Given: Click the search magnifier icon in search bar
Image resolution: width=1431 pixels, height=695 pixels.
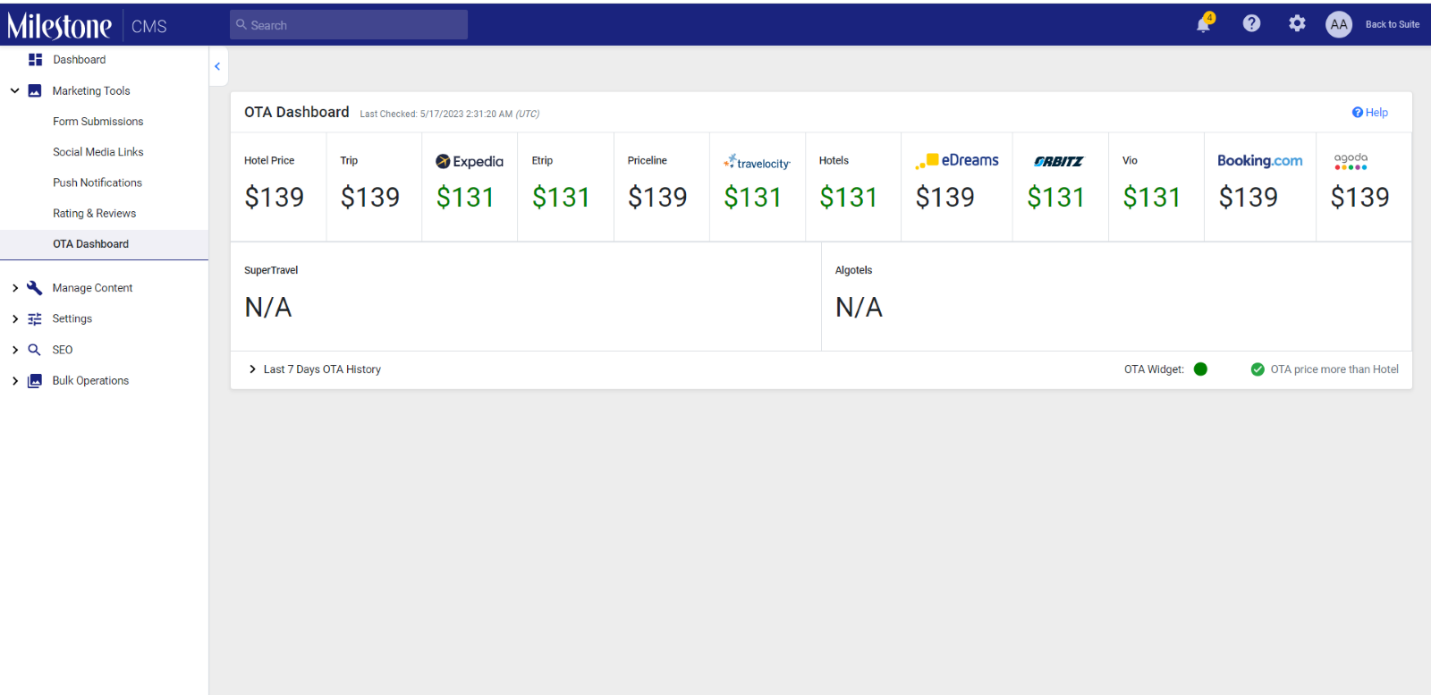Looking at the screenshot, I should point(241,25).
